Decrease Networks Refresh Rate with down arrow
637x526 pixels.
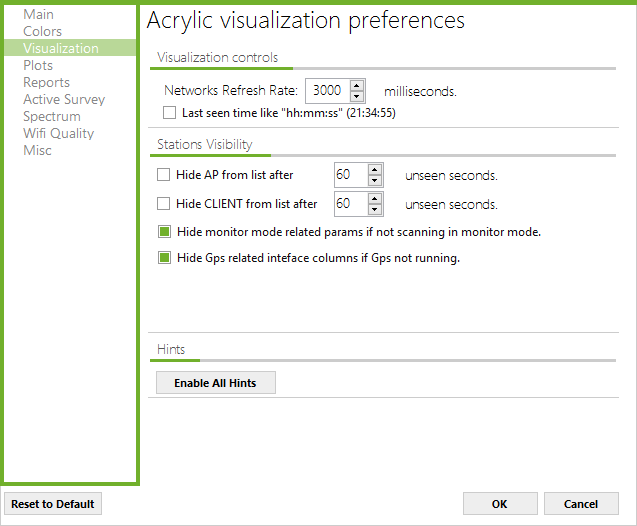point(356,96)
